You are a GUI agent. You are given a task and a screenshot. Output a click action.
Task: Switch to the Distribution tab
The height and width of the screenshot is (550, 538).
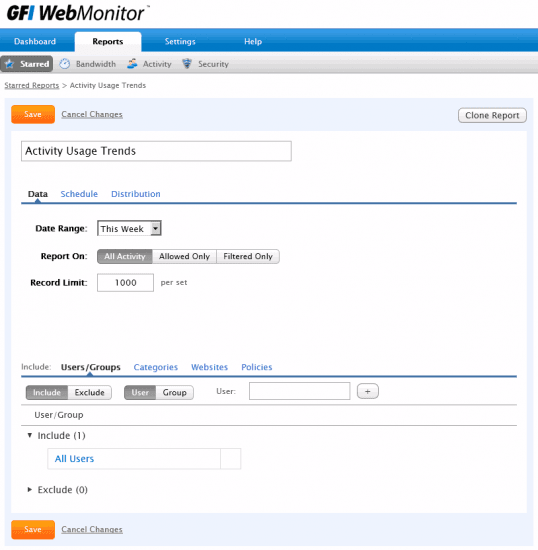[136, 194]
